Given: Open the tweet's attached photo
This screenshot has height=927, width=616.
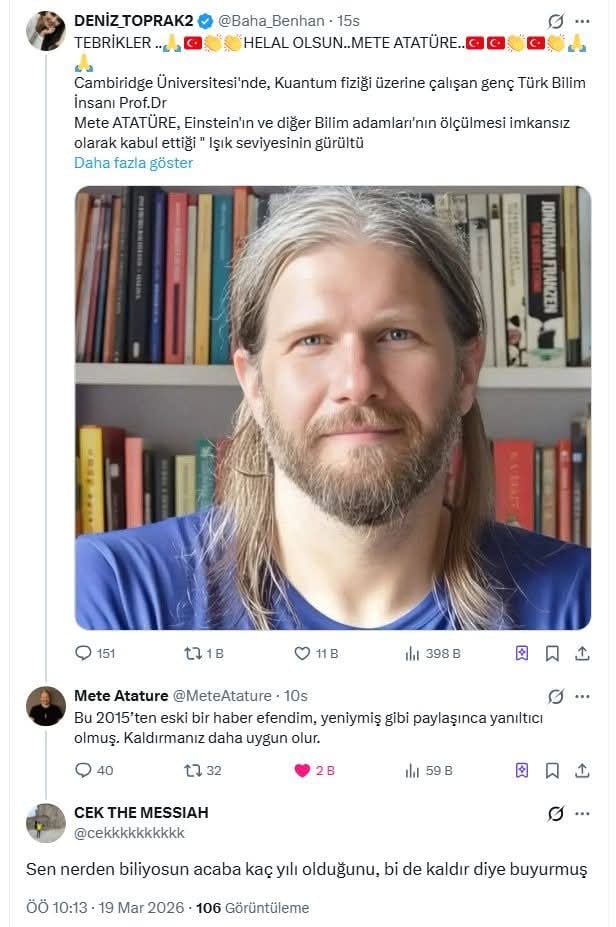Looking at the screenshot, I should 332,408.
